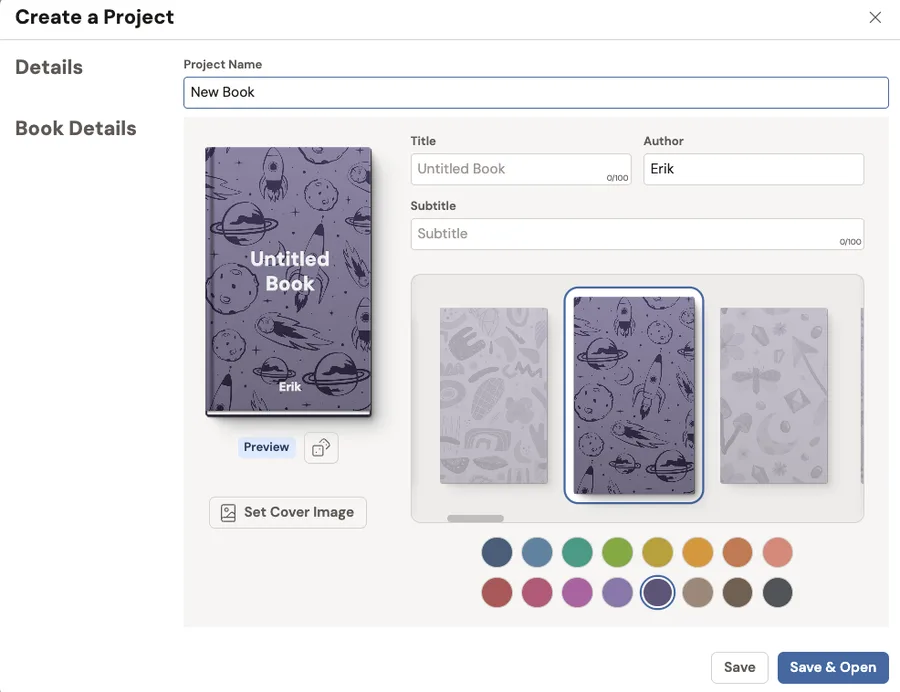Viewport: 900px width, 692px height.
Task: Click the Preview button under the book
Action: (x=266, y=447)
